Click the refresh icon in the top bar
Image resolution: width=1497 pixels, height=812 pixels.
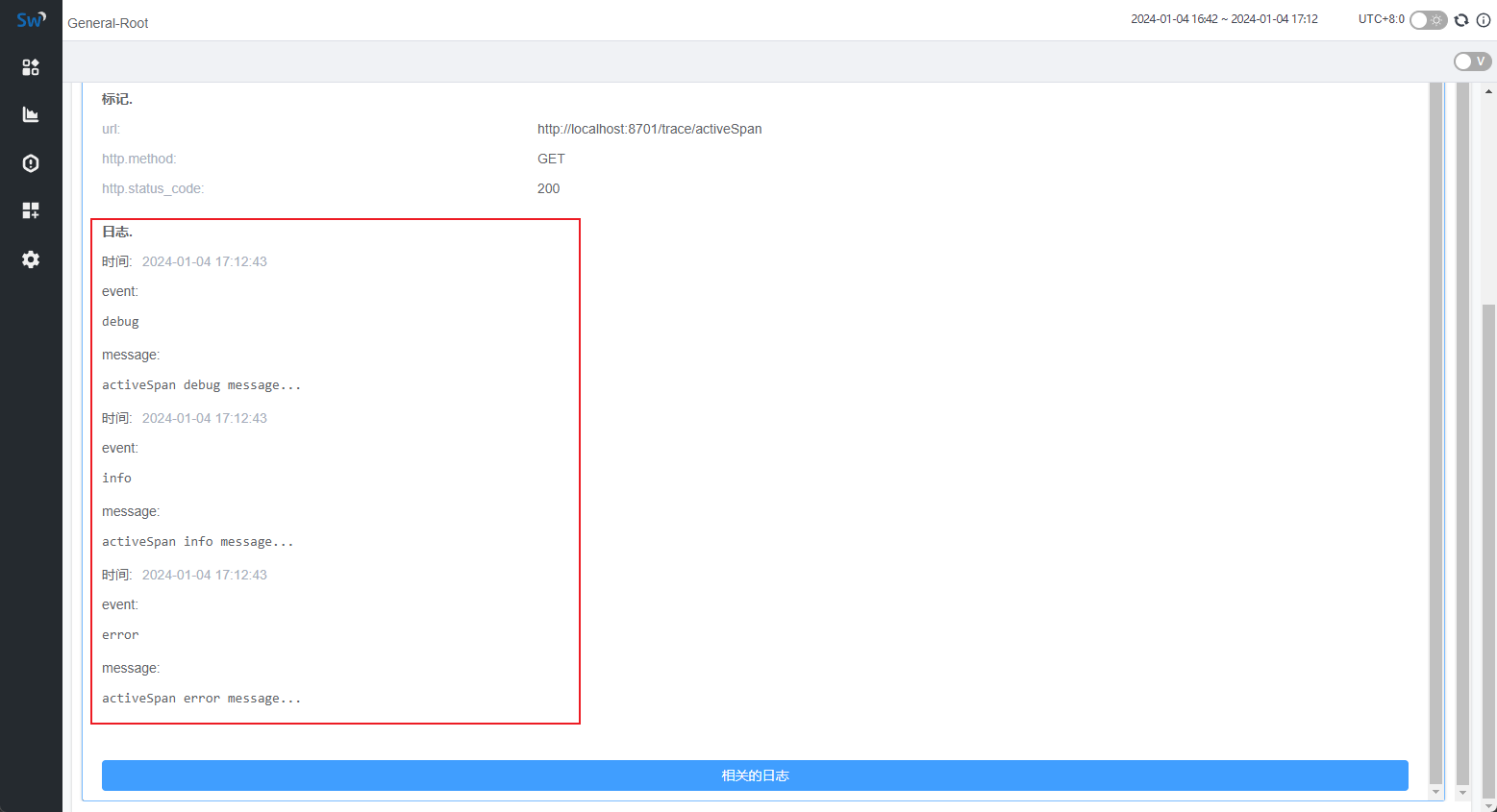[1461, 20]
